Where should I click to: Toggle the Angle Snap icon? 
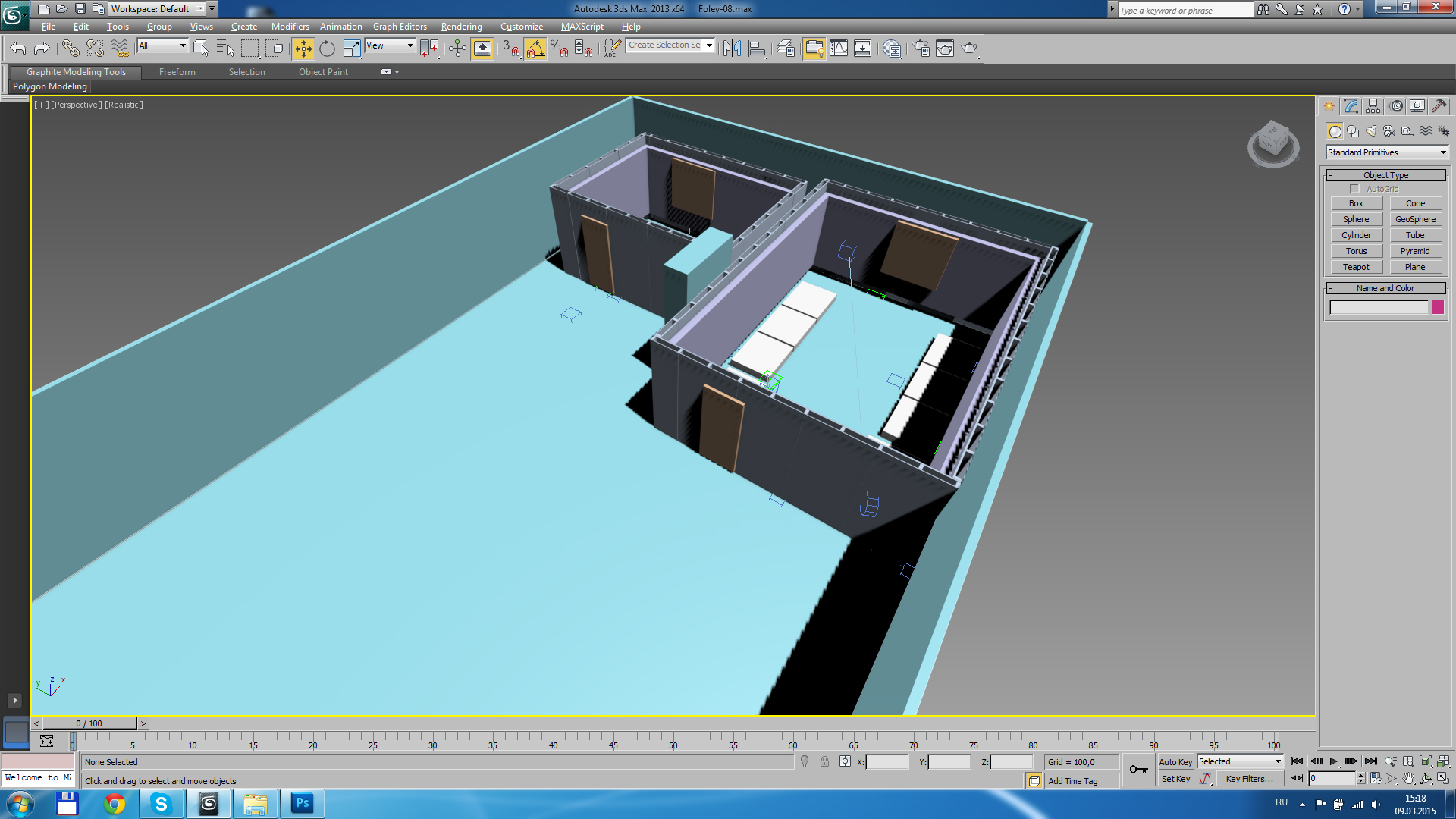535,49
